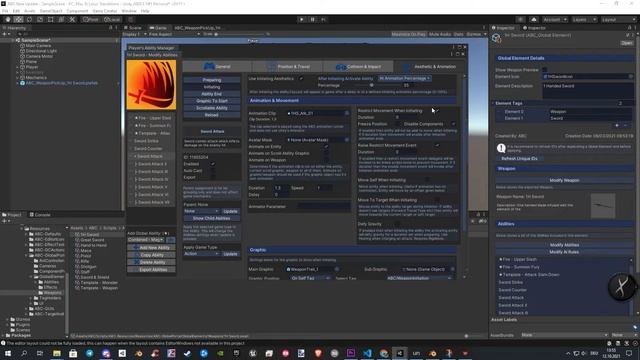Open the Free Aspect dropdown in Game view
The image size is (640, 360).
tap(175, 34)
